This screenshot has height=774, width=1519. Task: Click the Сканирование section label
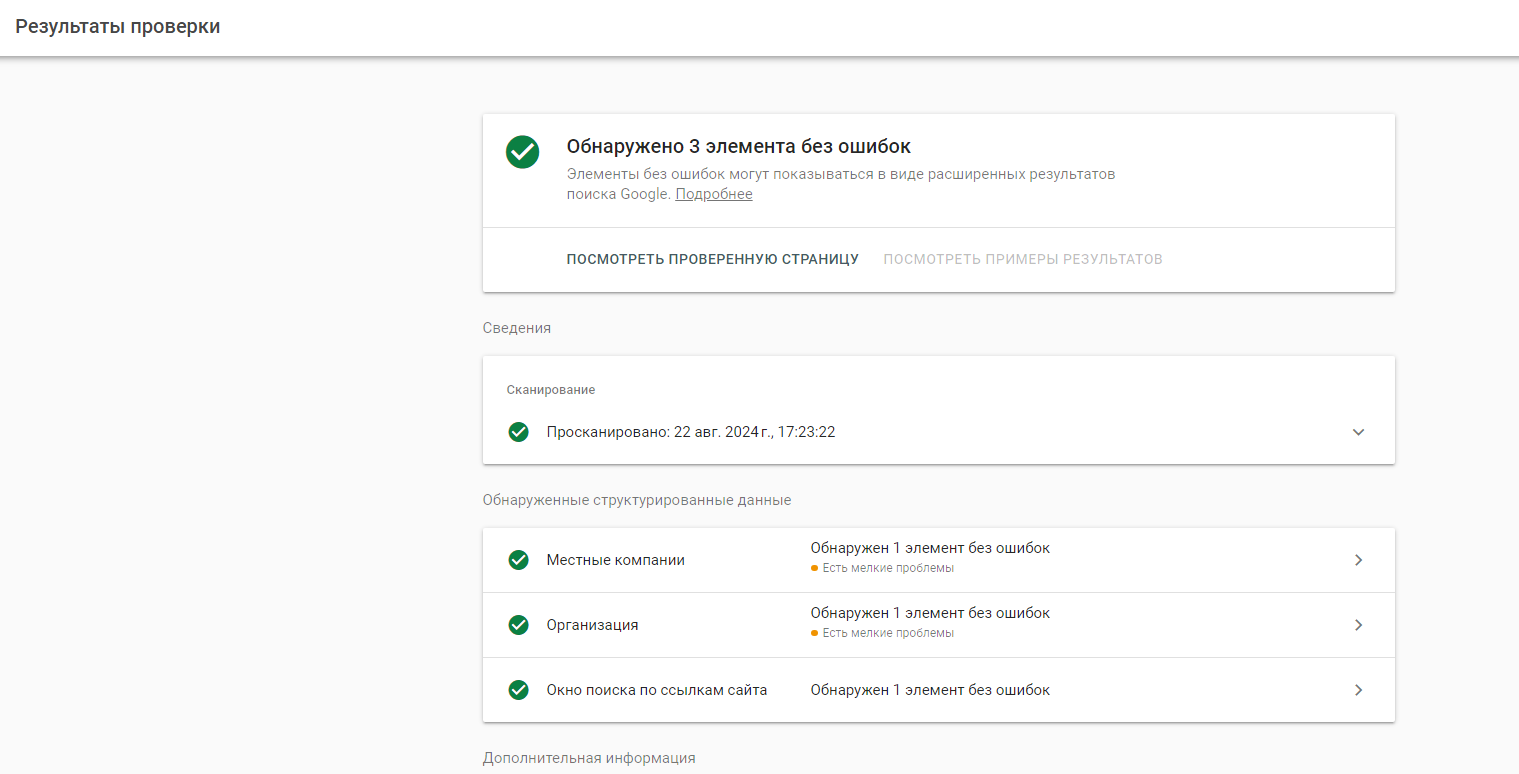[551, 390]
